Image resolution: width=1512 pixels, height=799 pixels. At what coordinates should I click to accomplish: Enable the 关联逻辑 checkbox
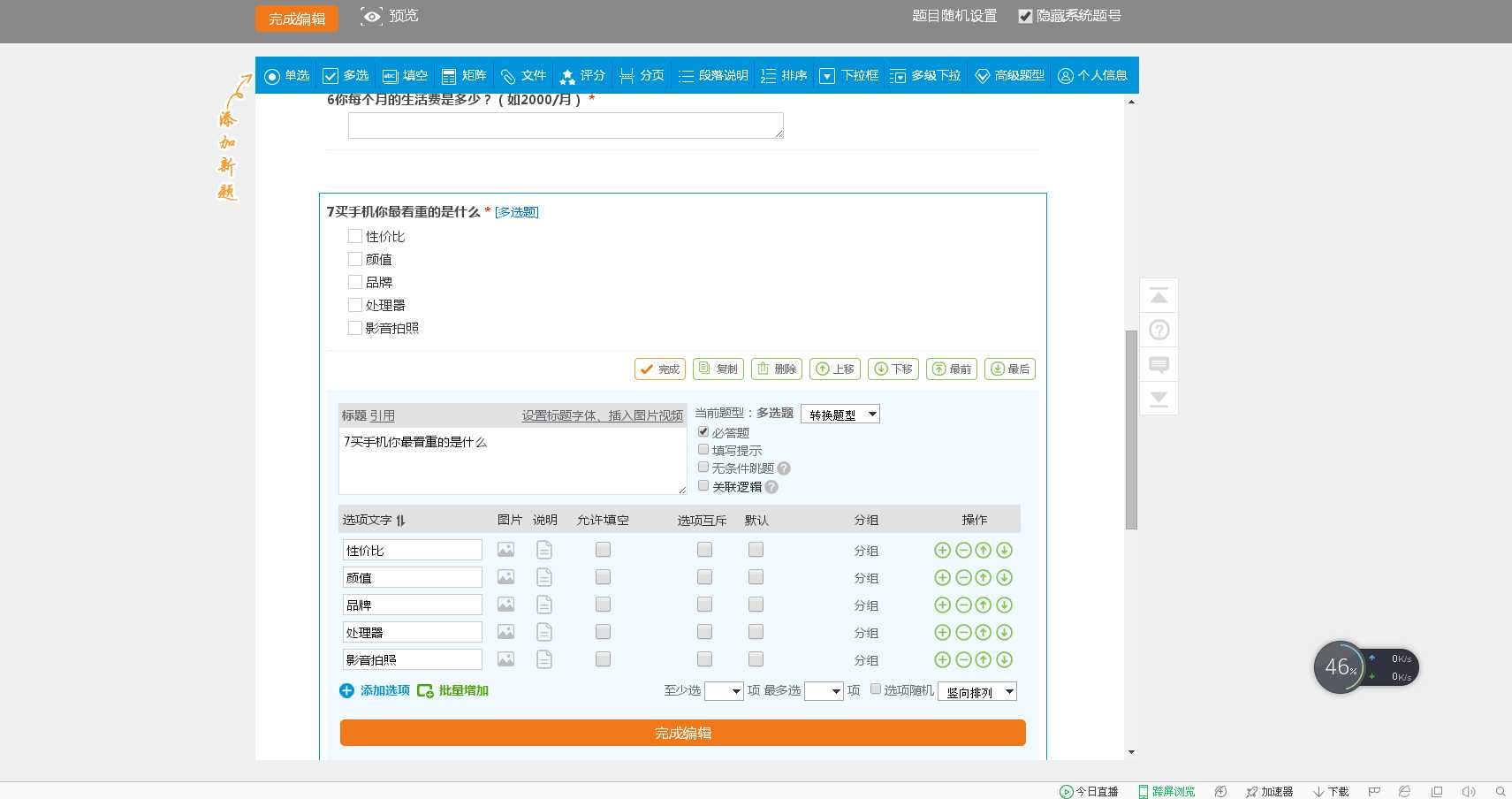pos(703,486)
